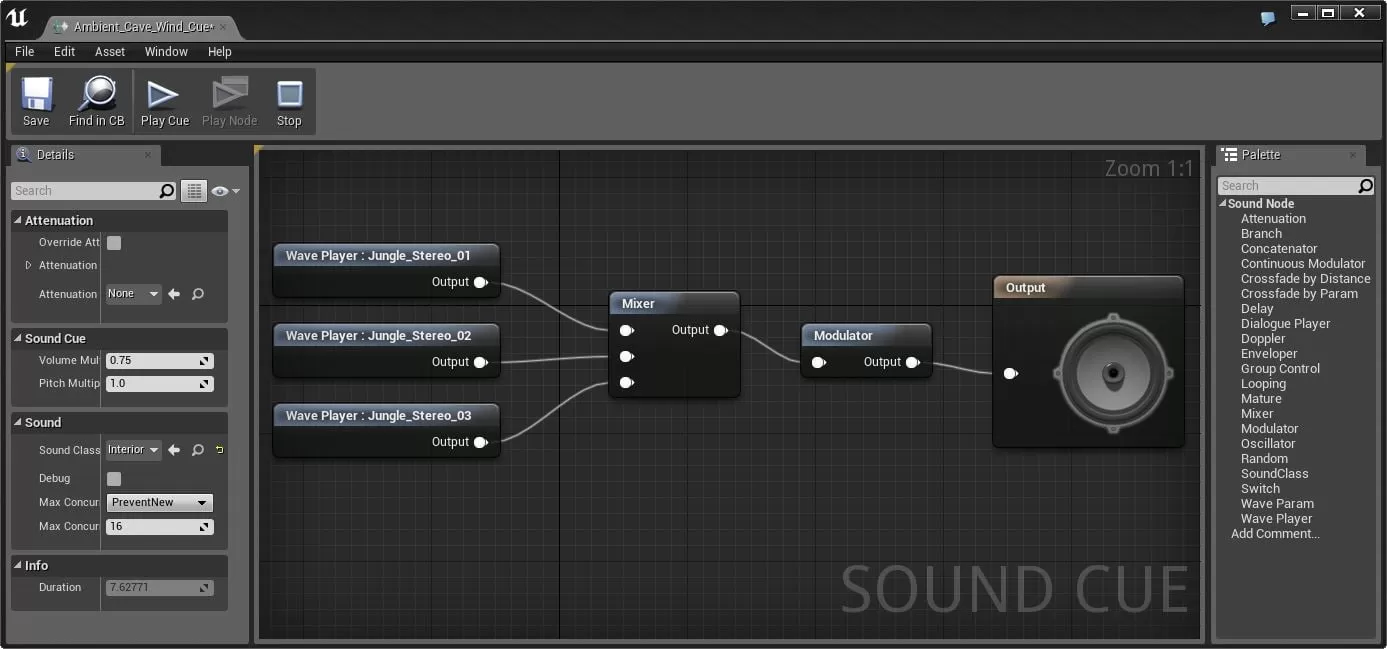Screen dimensions: 1387x649
Task: Open the Asset menu
Action: [x=110, y=51]
